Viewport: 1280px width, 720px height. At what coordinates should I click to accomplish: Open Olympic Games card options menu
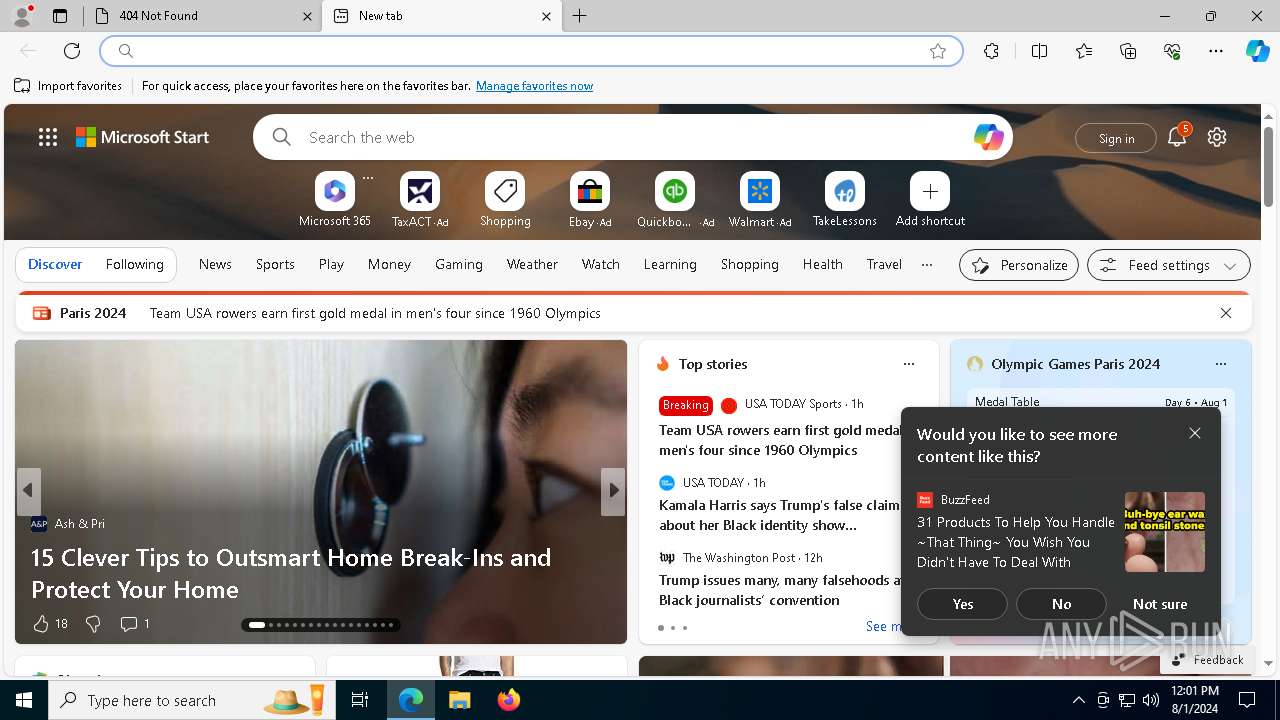coord(1220,364)
